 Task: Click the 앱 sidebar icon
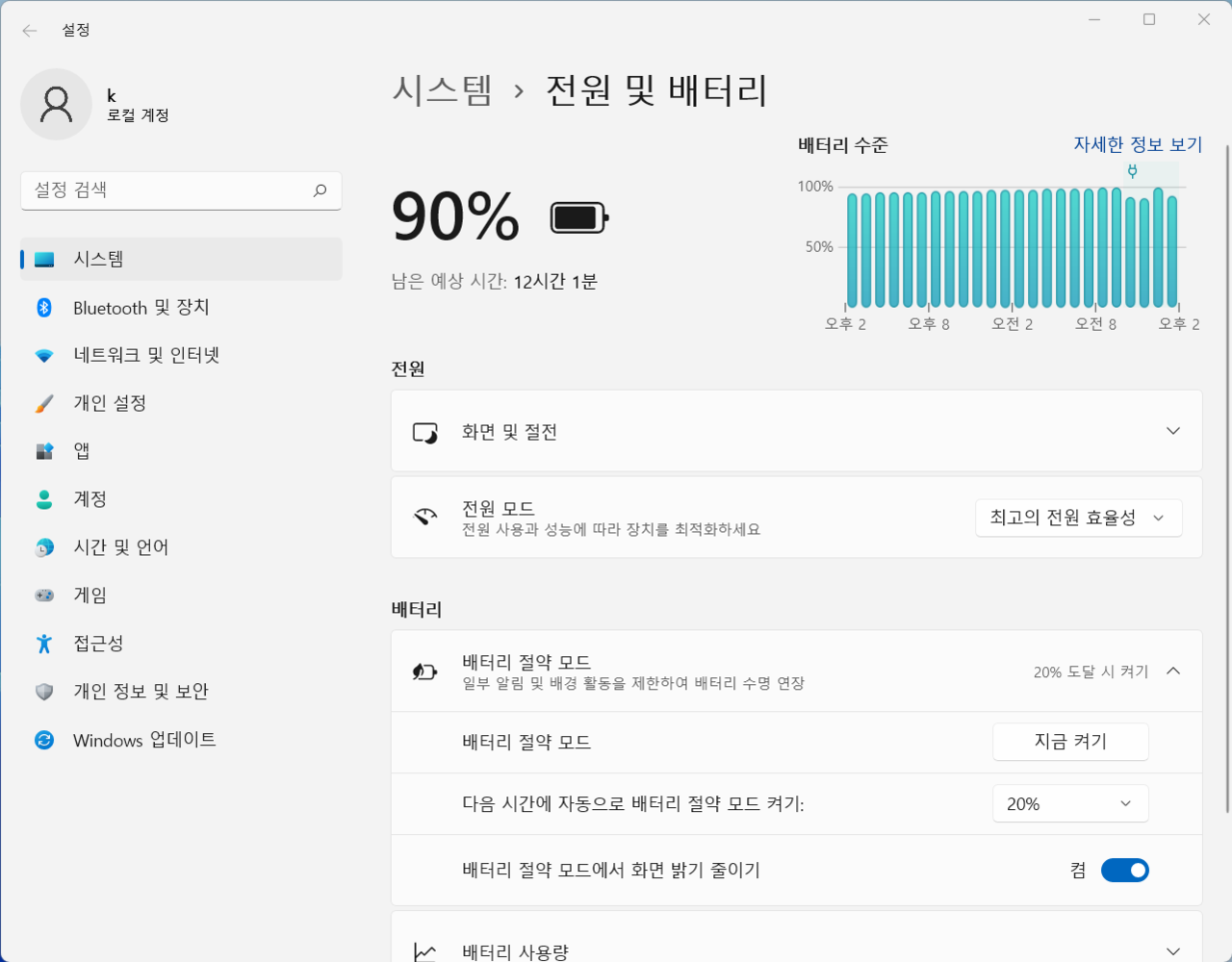point(44,450)
